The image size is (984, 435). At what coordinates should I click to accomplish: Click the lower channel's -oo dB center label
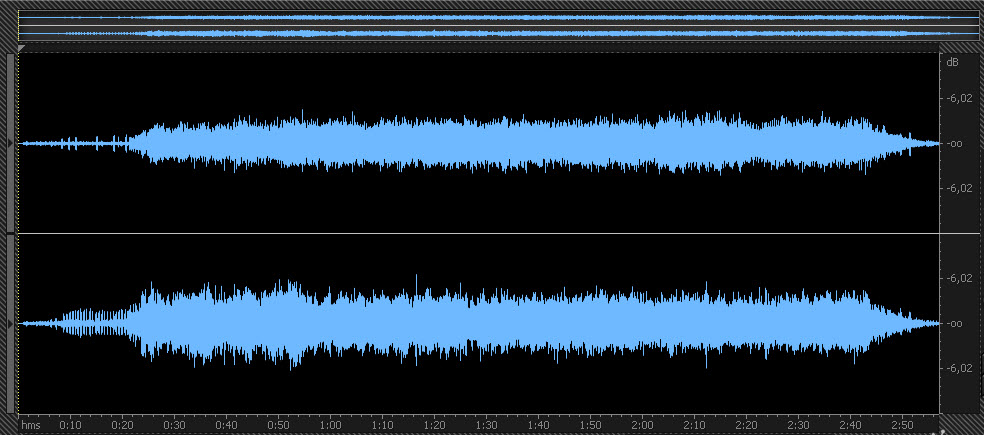pos(955,324)
